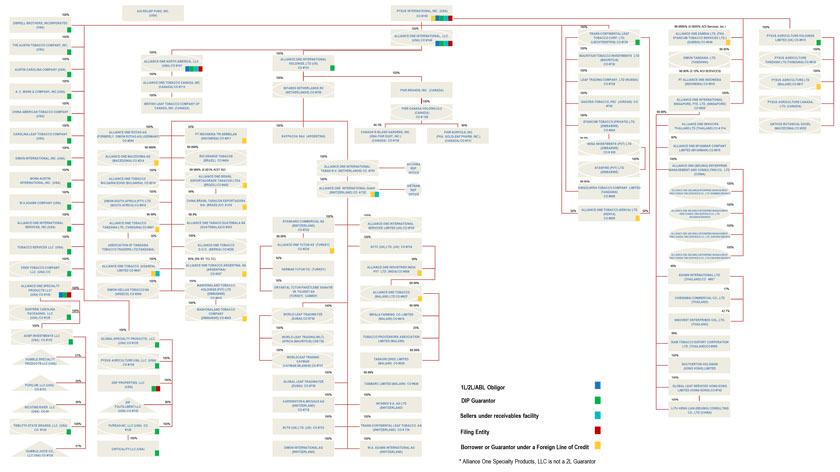840x472 pixels.
Task: Click the Alliance One North America, LLC box
Action: click(172, 64)
